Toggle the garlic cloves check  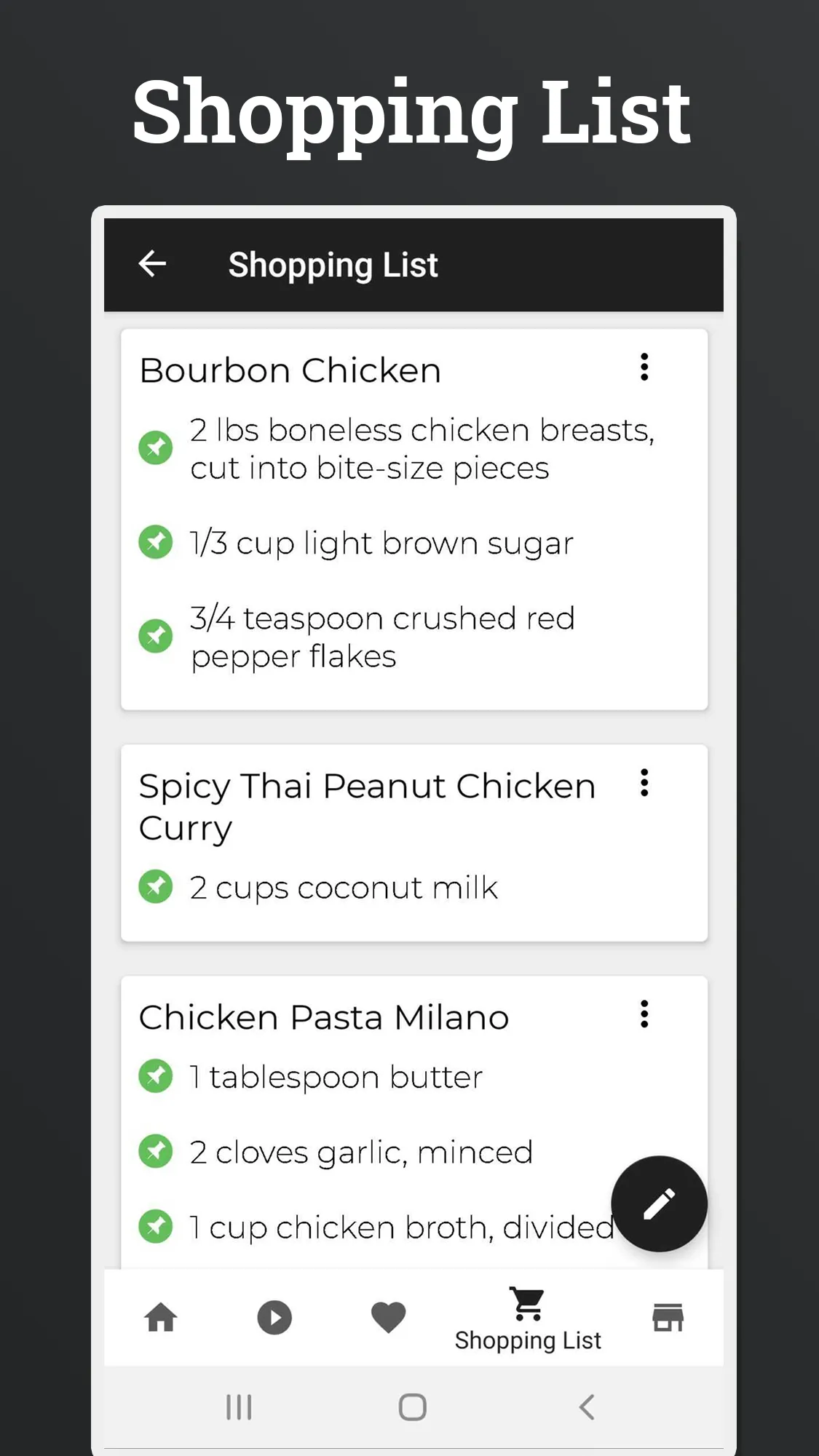(156, 1151)
